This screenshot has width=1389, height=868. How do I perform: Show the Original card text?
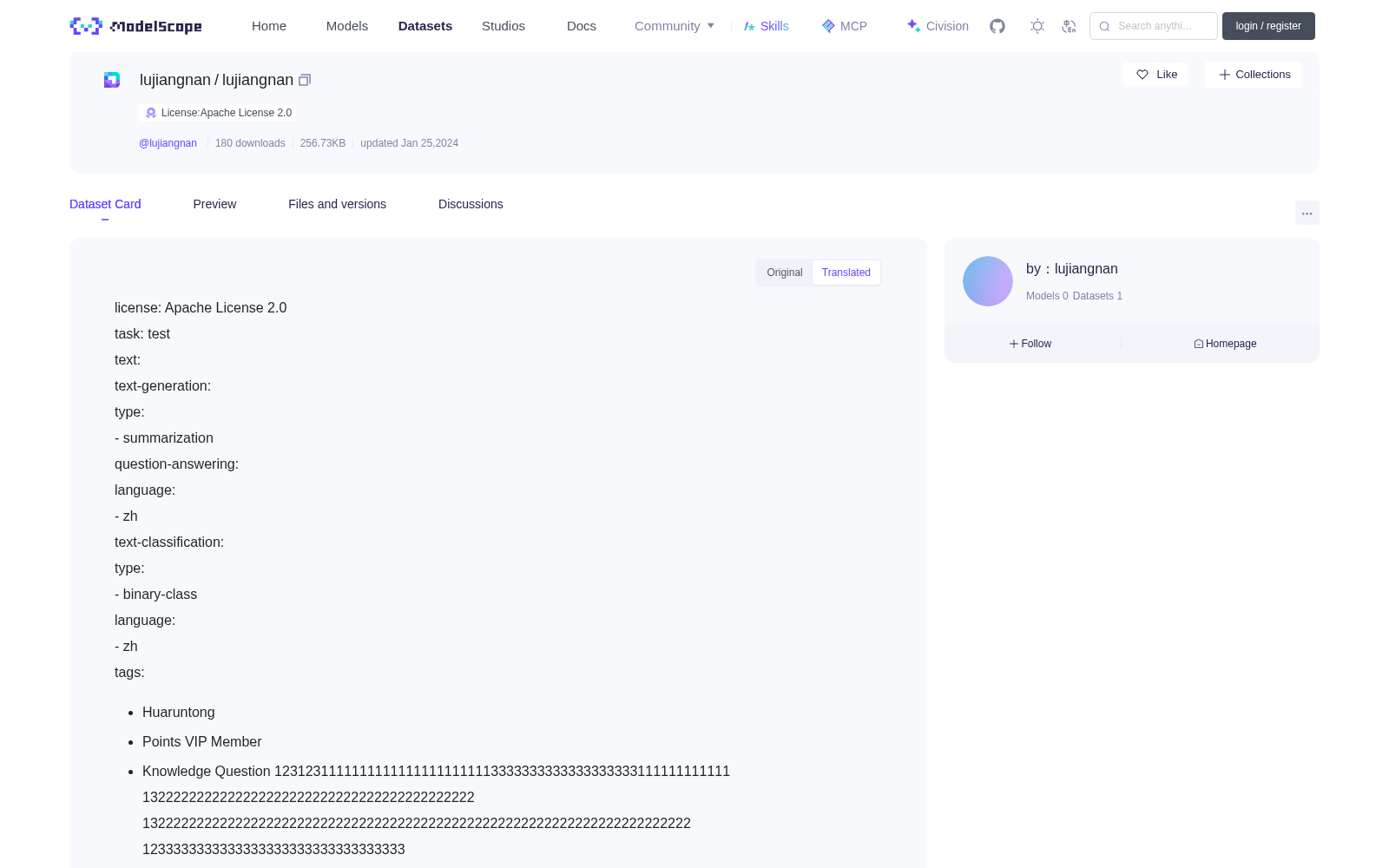coord(785,273)
